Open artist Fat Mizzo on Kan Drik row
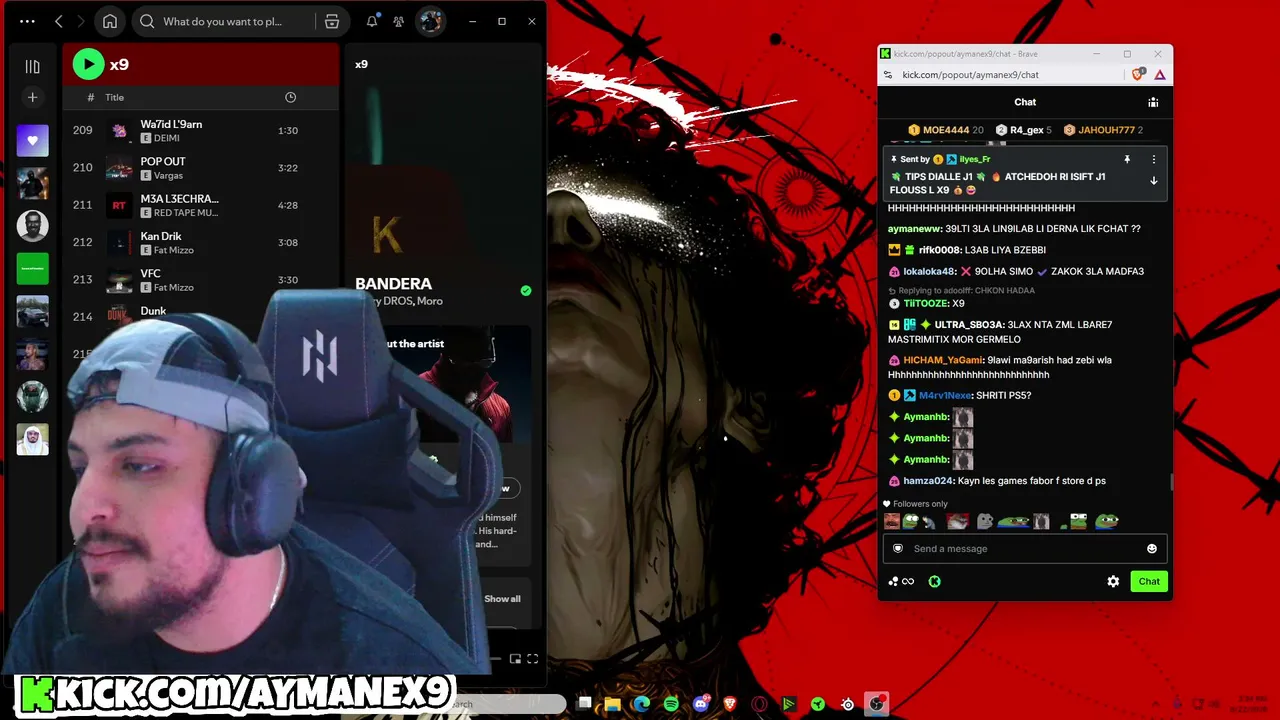1280x720 pixels. pyautogui.click(x=173, y=250)
